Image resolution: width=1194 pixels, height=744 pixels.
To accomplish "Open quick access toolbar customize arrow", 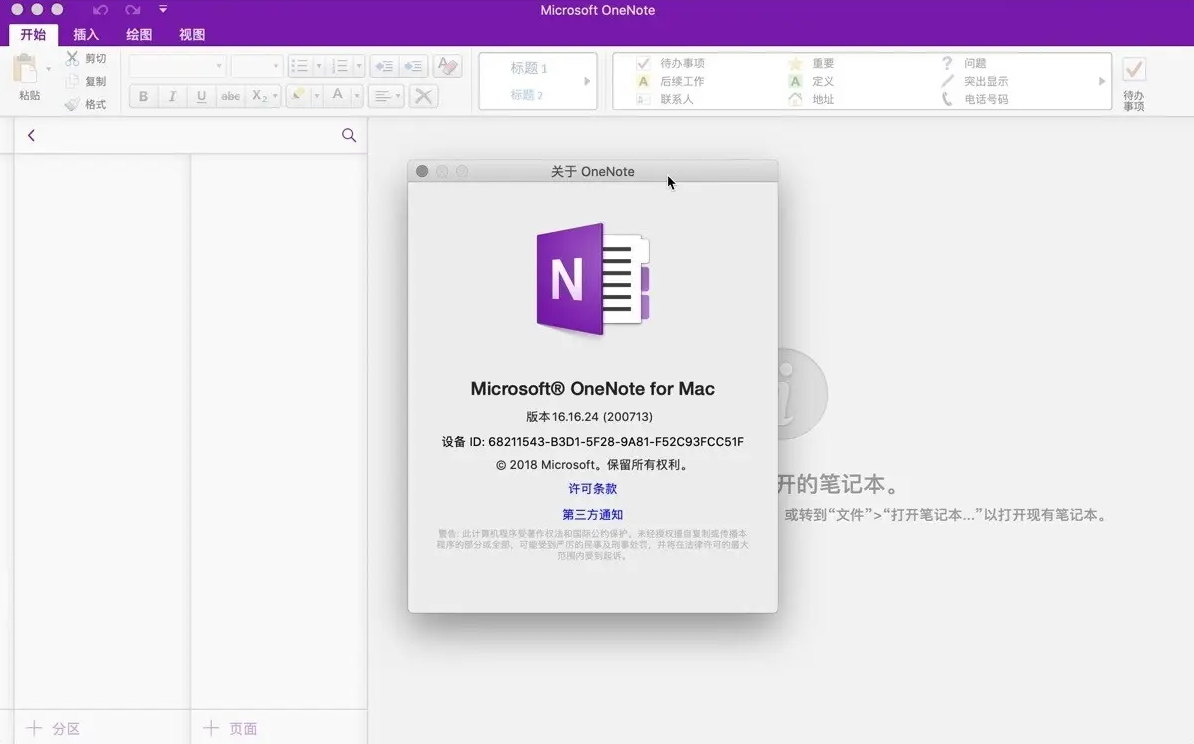I will click(x=163, y=9).
